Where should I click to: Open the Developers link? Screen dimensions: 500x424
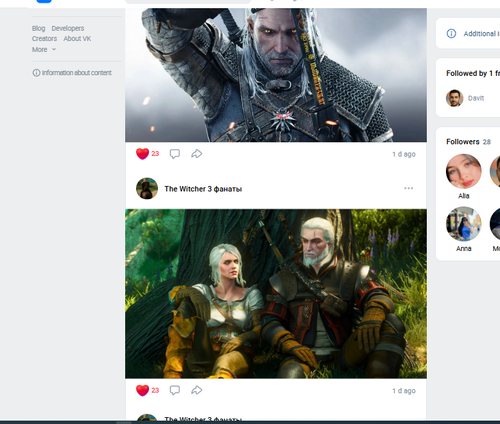68,28
